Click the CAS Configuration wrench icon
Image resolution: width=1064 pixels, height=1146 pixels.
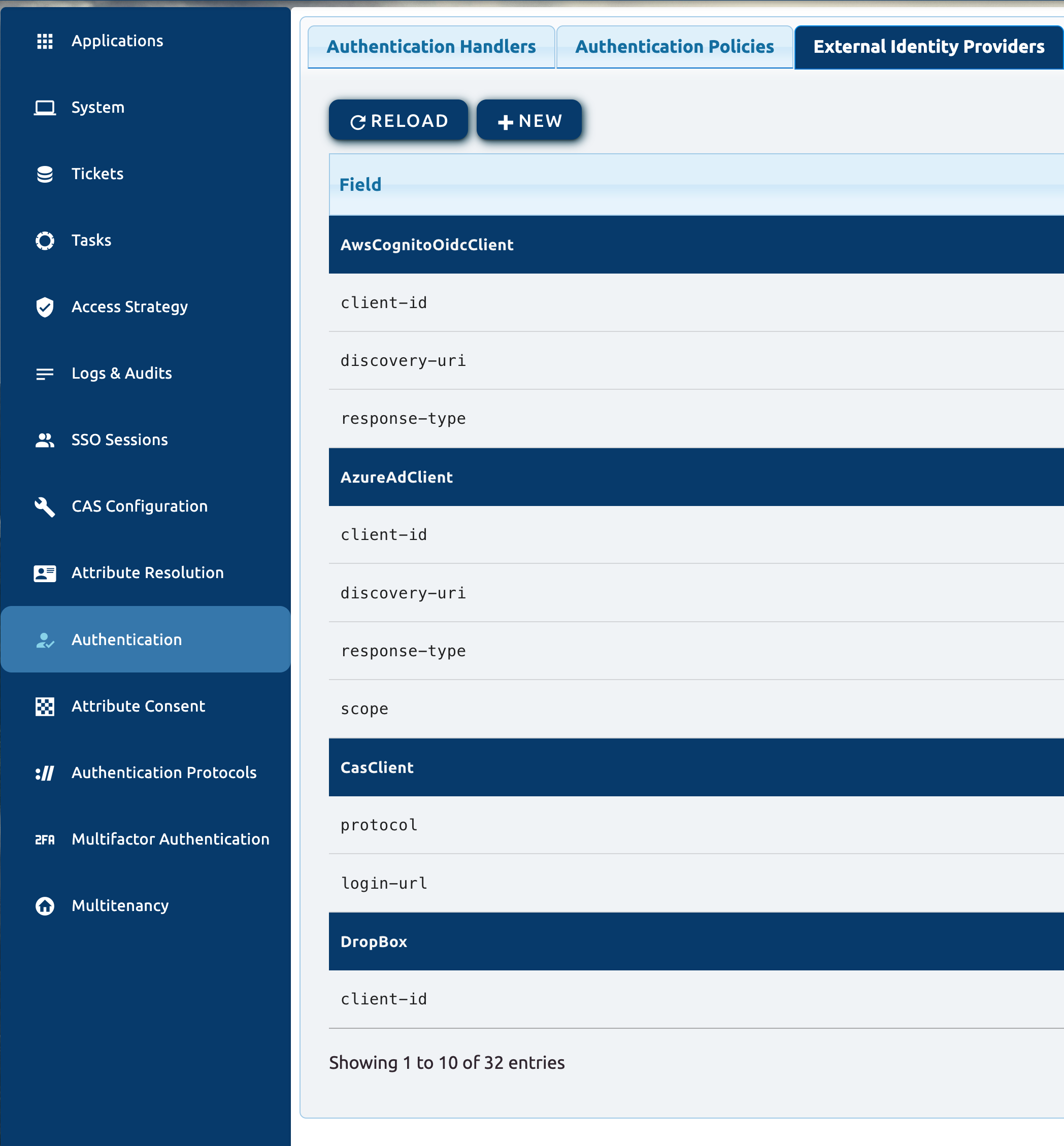coord(45,507)
